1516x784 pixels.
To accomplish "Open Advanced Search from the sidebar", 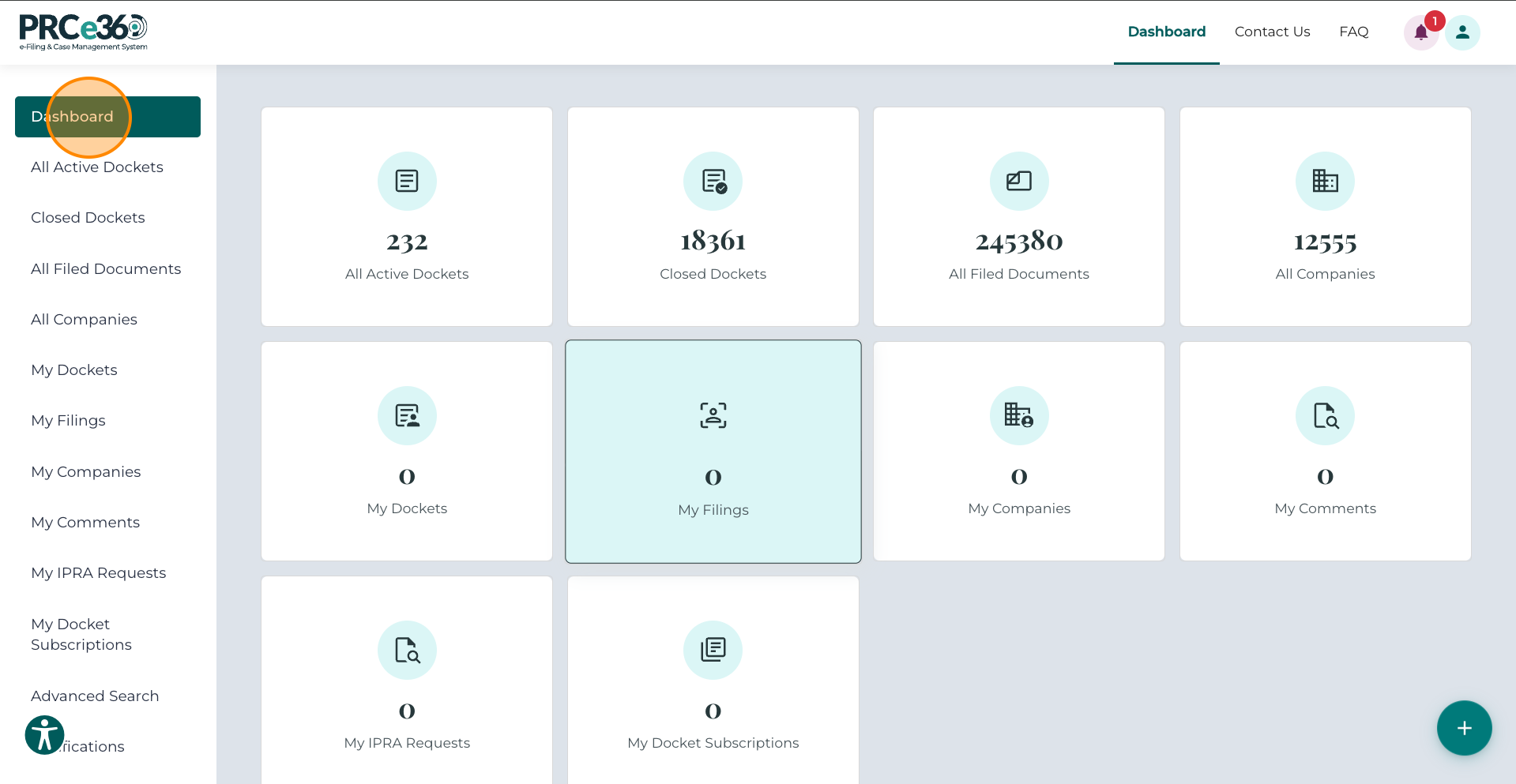I will coord(94,696).
